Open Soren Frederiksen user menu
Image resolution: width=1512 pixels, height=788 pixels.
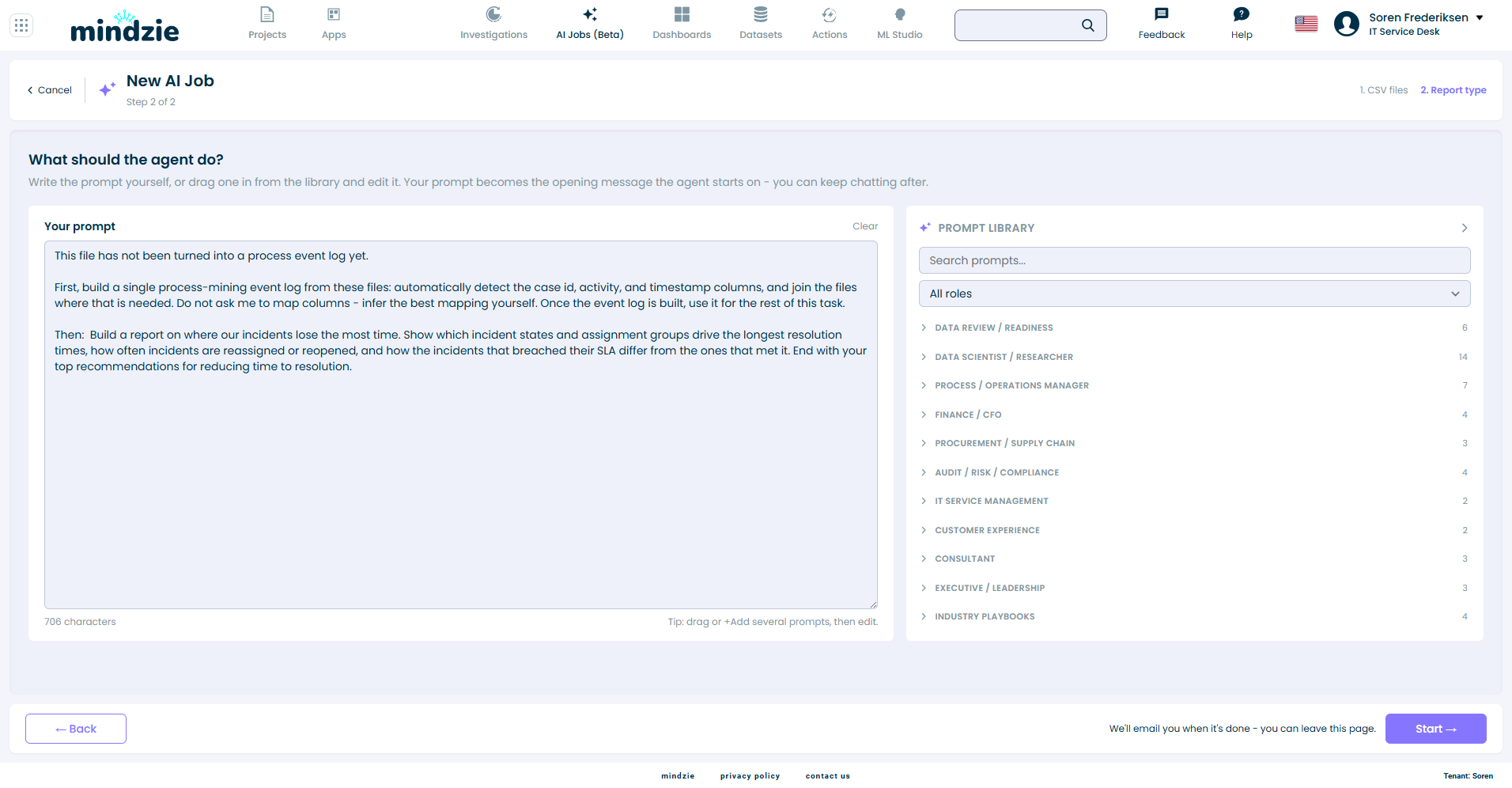click(1408, 25)
